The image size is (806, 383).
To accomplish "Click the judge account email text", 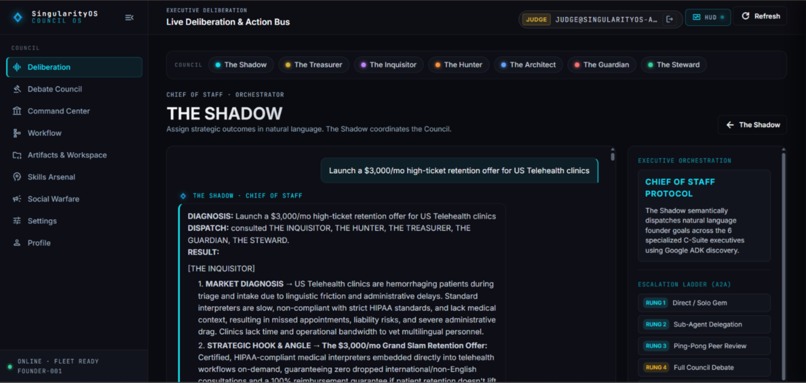I will click(607, 19).
